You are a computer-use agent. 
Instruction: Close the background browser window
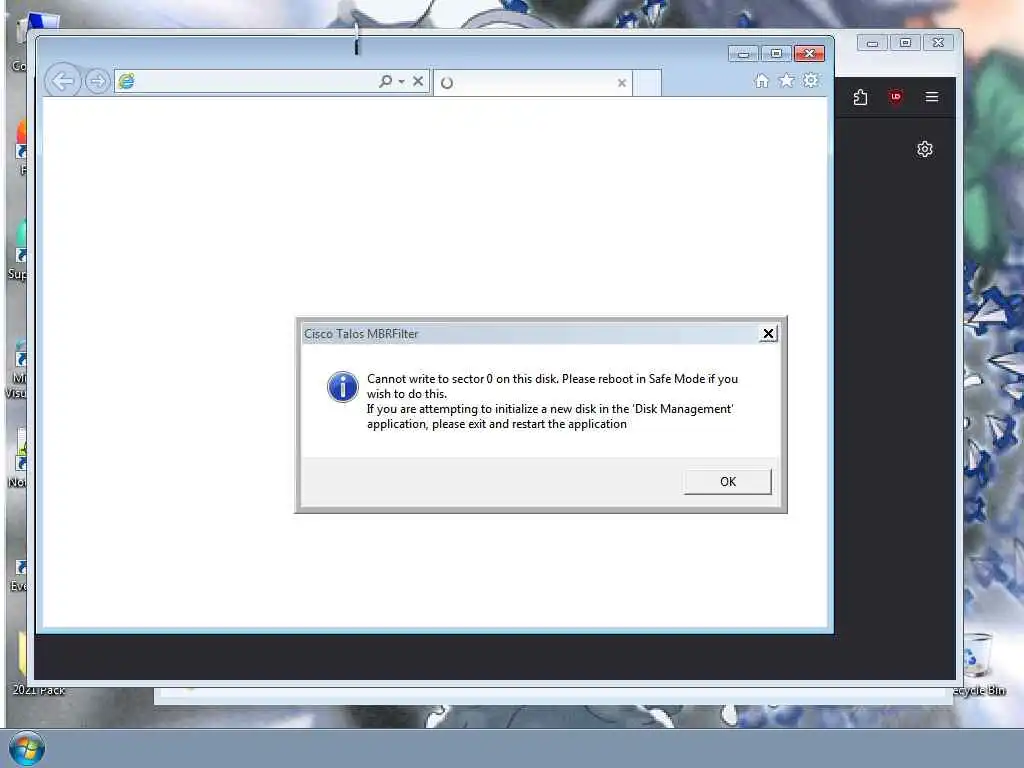(938, 43)
